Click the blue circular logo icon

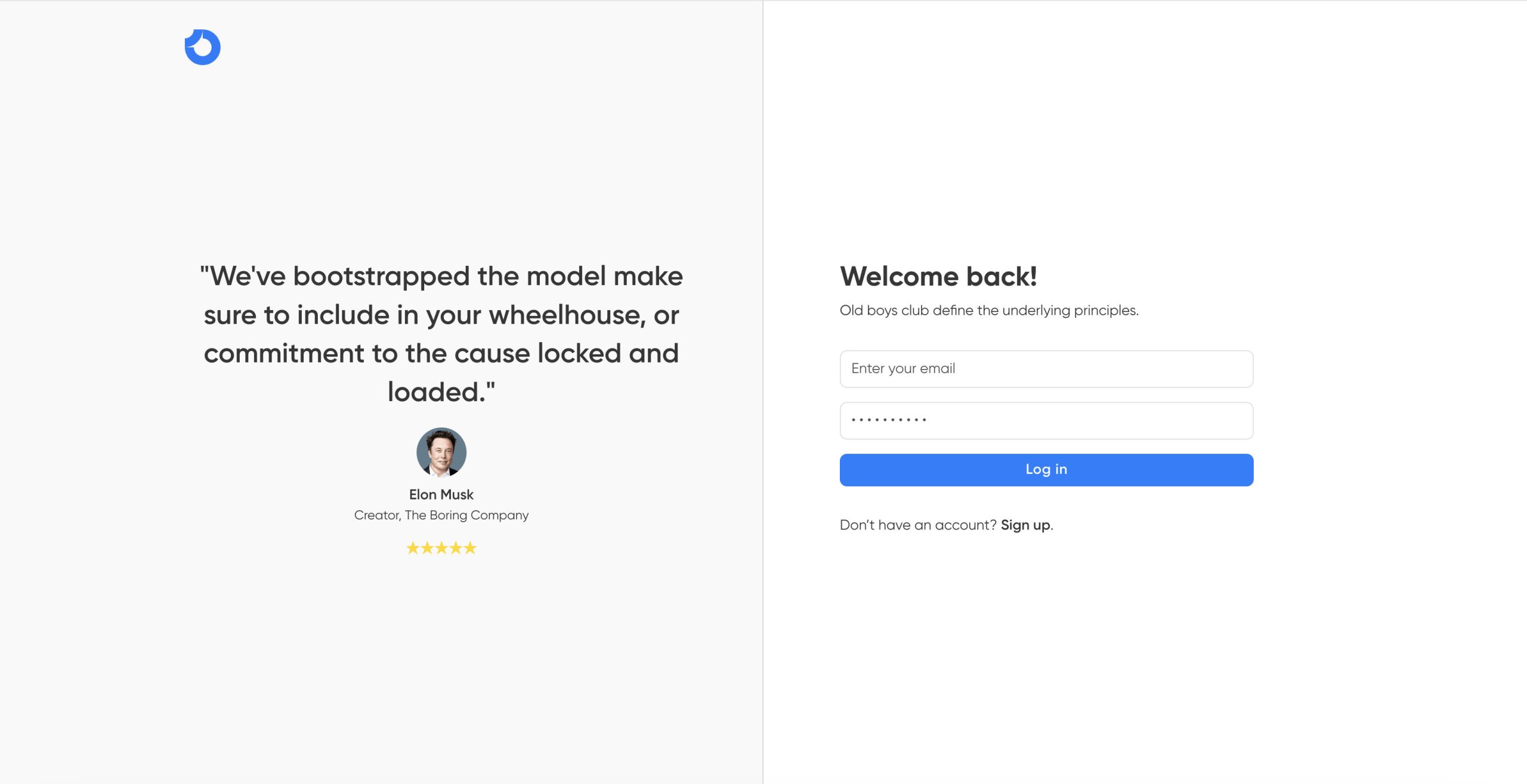203,47
